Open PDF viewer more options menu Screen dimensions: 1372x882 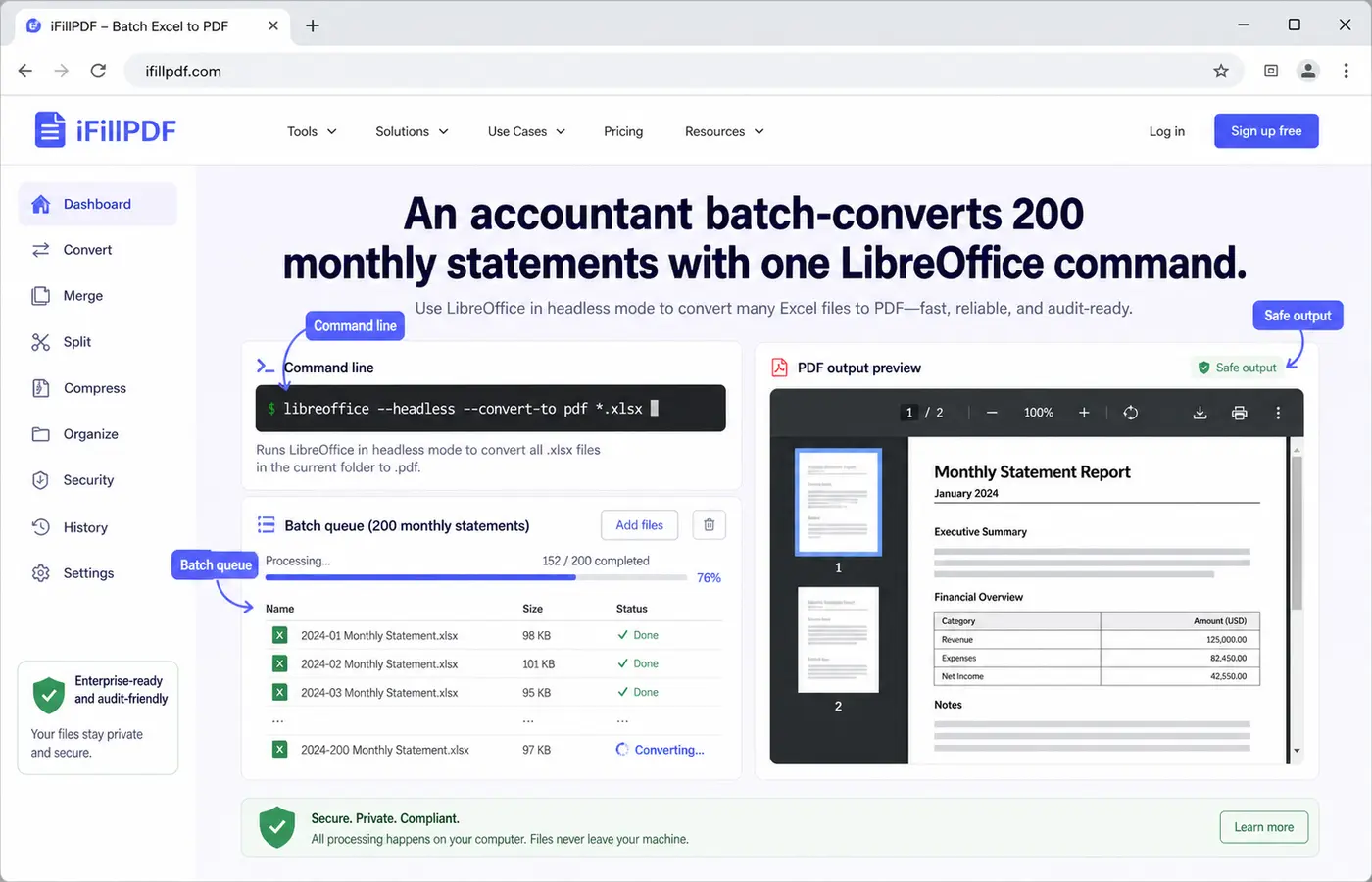click(x=1278, y=413)
